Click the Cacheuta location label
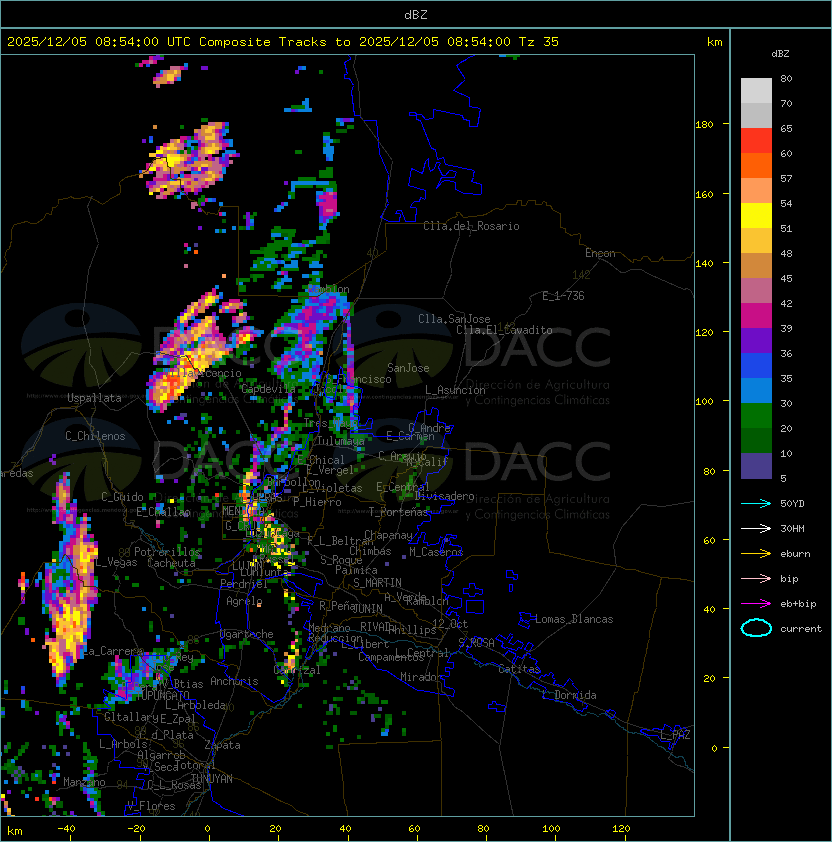 (171, 563)
